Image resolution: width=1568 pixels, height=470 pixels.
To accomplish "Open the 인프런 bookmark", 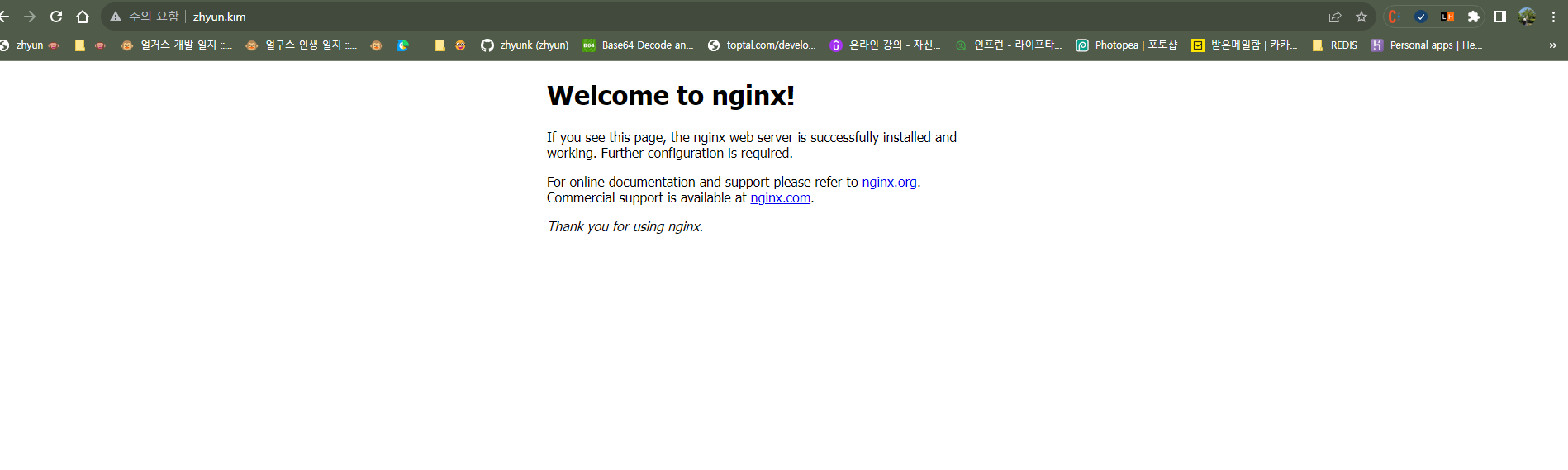I will (x=1009, y=45).
